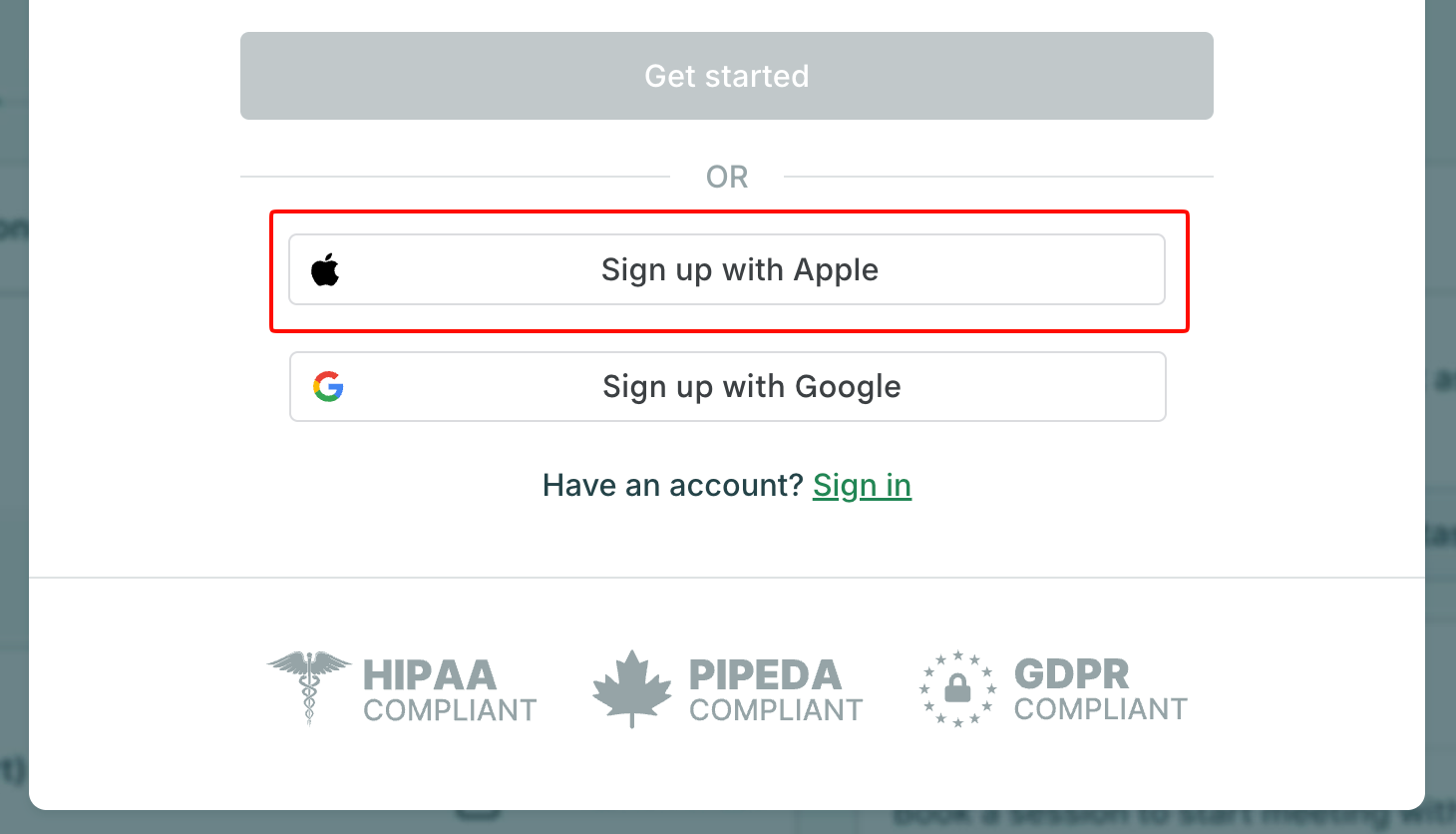Click the HIPAA caduceus emblem
The image size is (1456, 834).
tap(309, 686)
